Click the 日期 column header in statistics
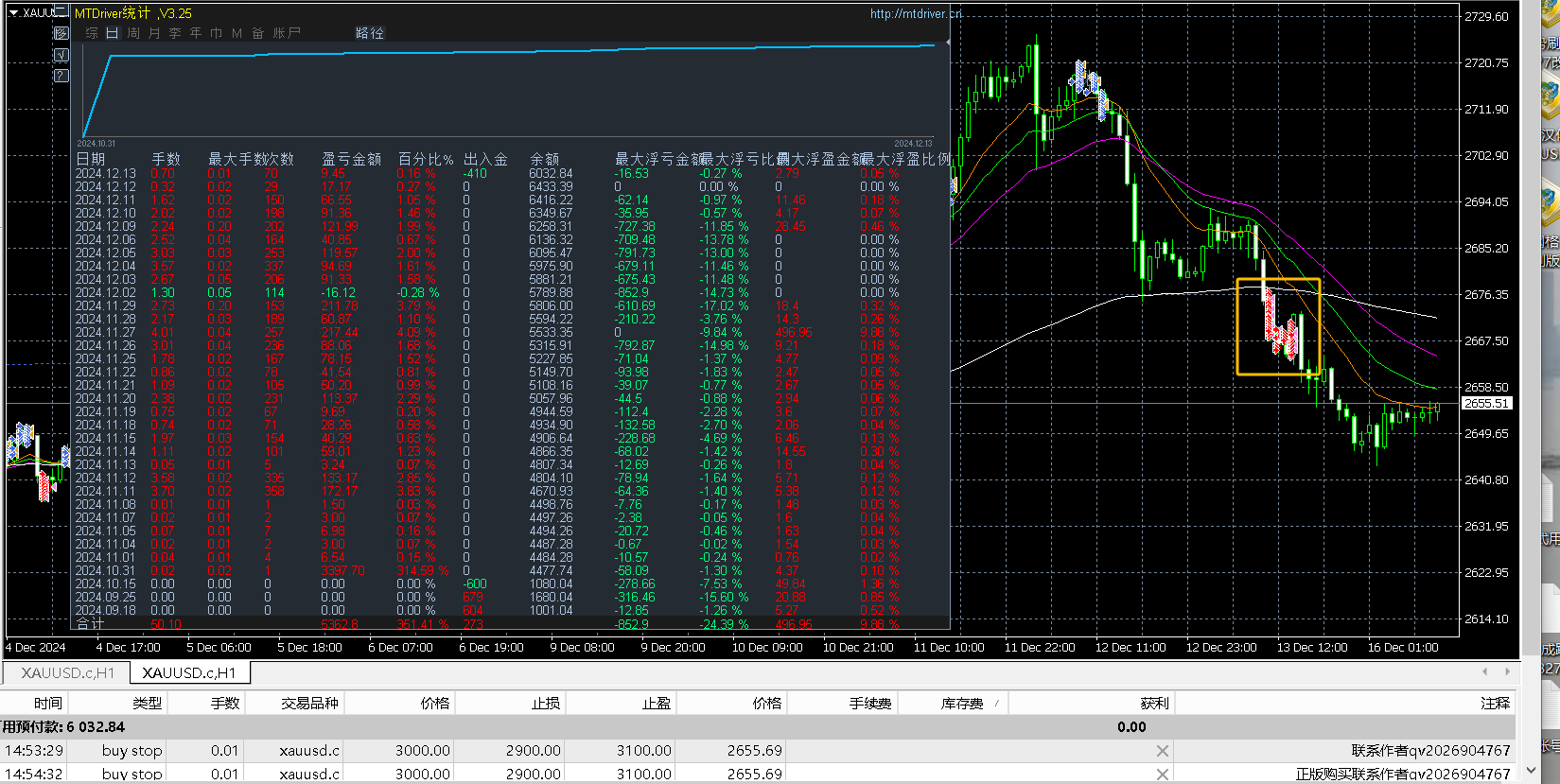This screenshot has width=1560, height=784. (x=91, y=159)
